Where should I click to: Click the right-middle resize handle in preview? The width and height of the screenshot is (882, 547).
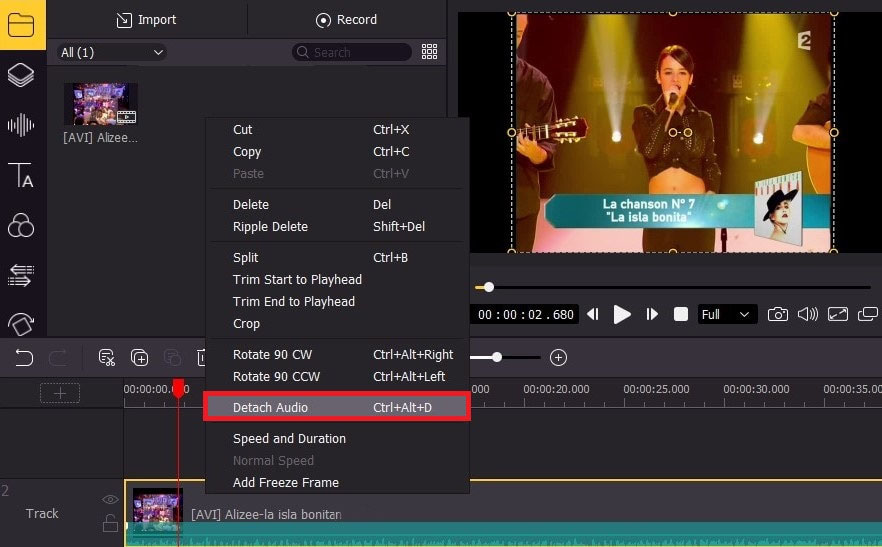[x=834, y=133]
